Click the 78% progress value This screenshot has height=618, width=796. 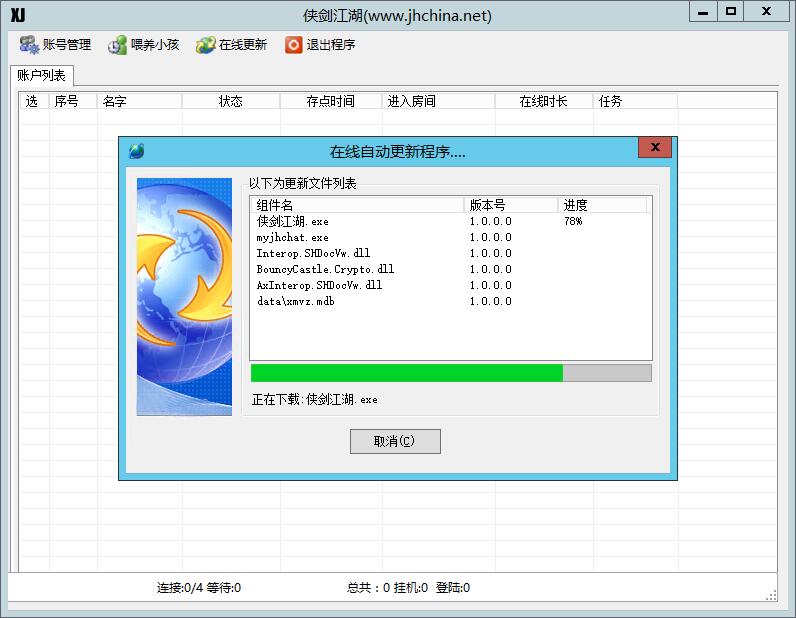point(573,221)
